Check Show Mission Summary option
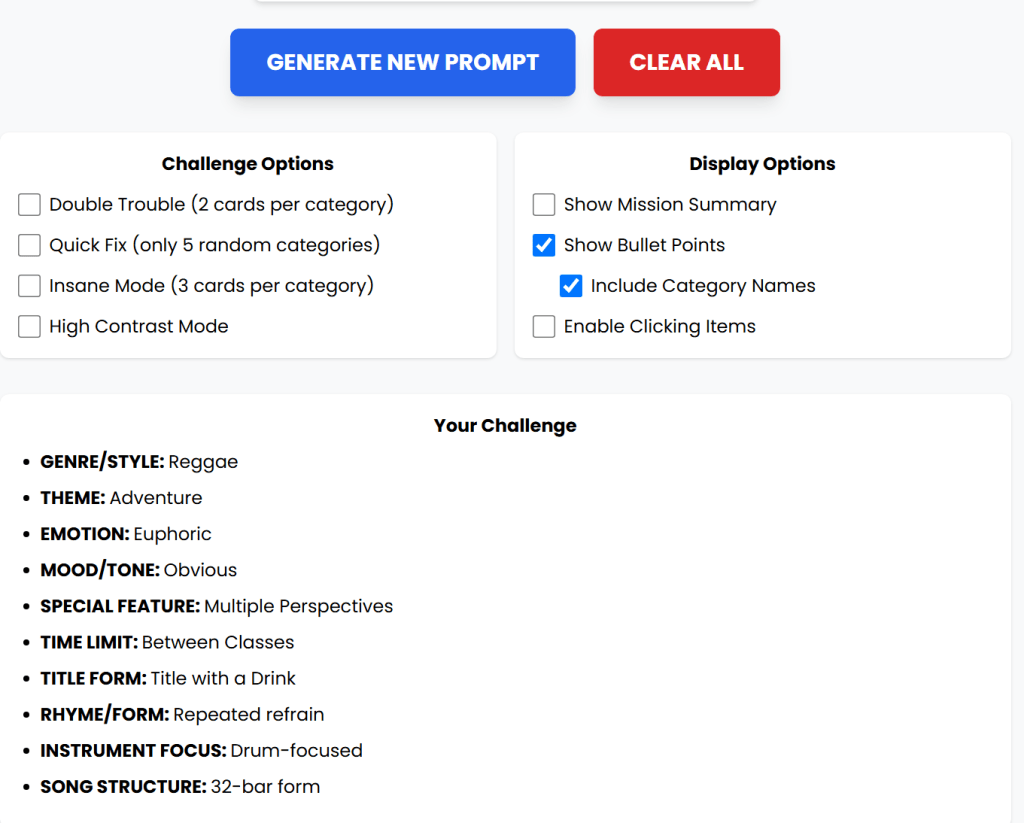Screen dimensions: 1024x823 tap(544, 205)
